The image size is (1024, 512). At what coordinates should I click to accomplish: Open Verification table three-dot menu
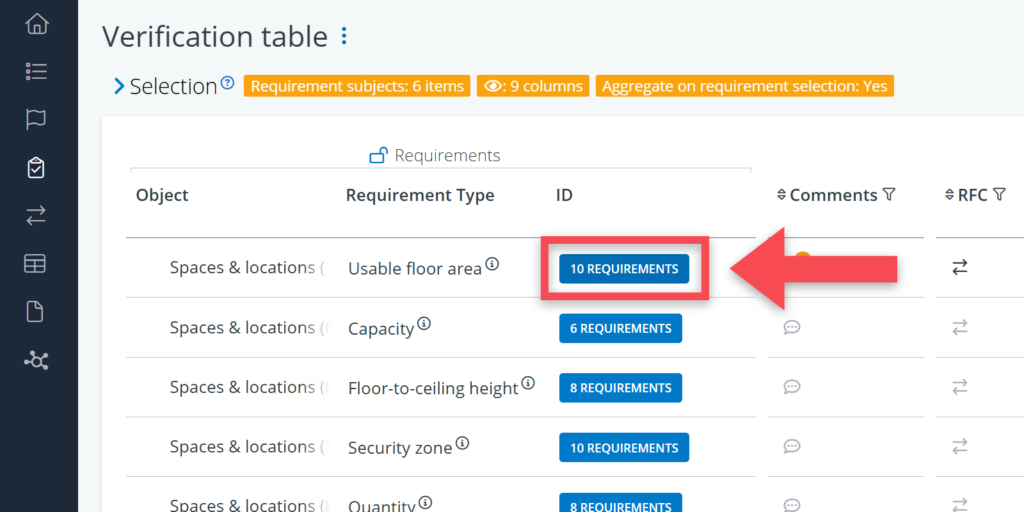tap(344, 37)
